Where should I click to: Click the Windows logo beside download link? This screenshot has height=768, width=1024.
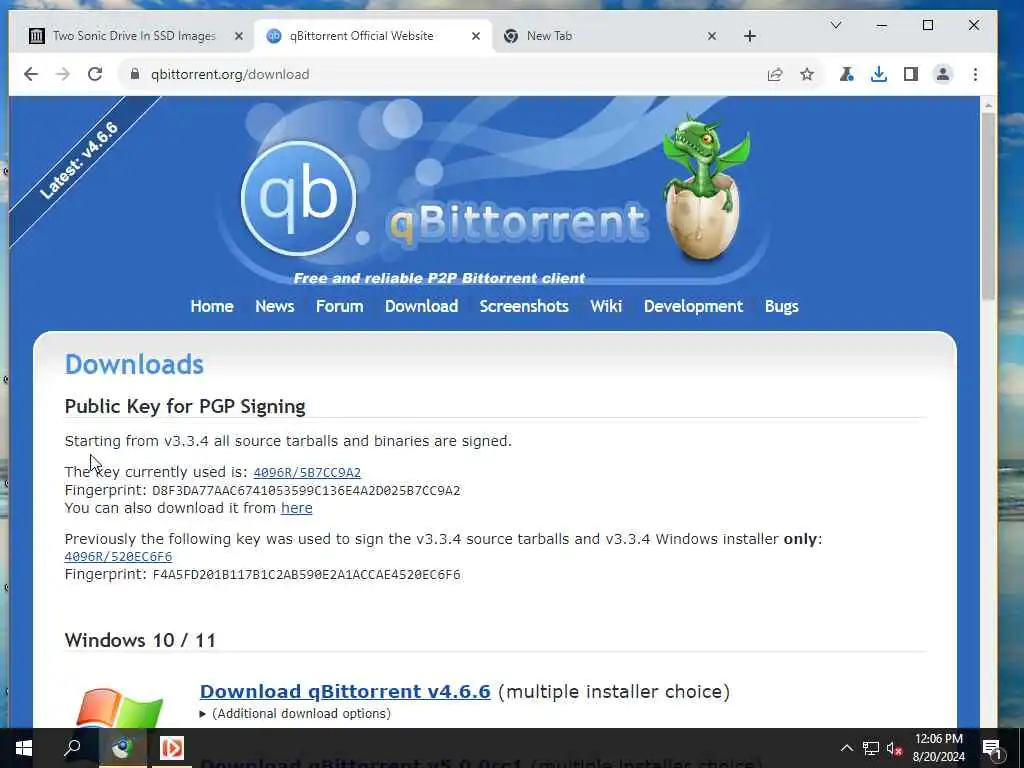click(119, 709)
